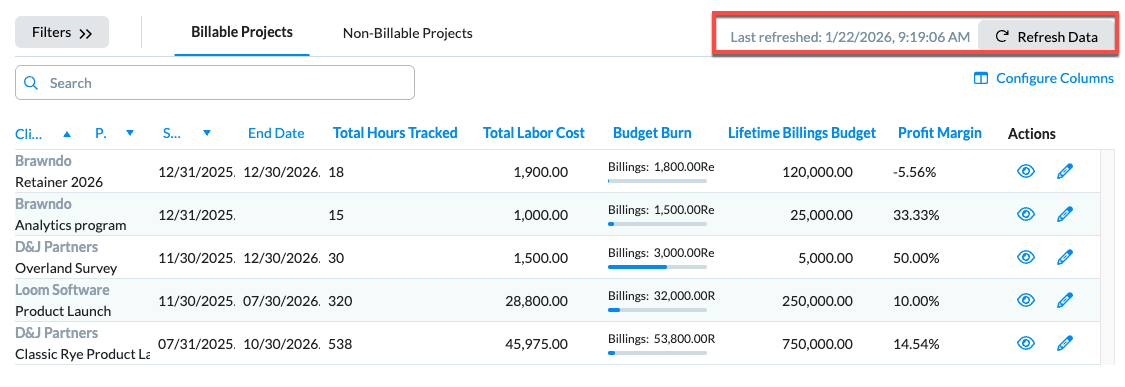Open Brawndo client on Analytics program row

pos(43,204)
